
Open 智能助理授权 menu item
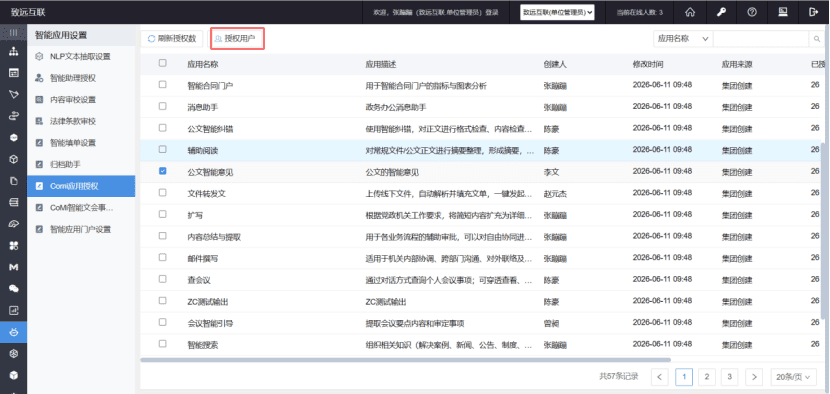click(81, 78)
